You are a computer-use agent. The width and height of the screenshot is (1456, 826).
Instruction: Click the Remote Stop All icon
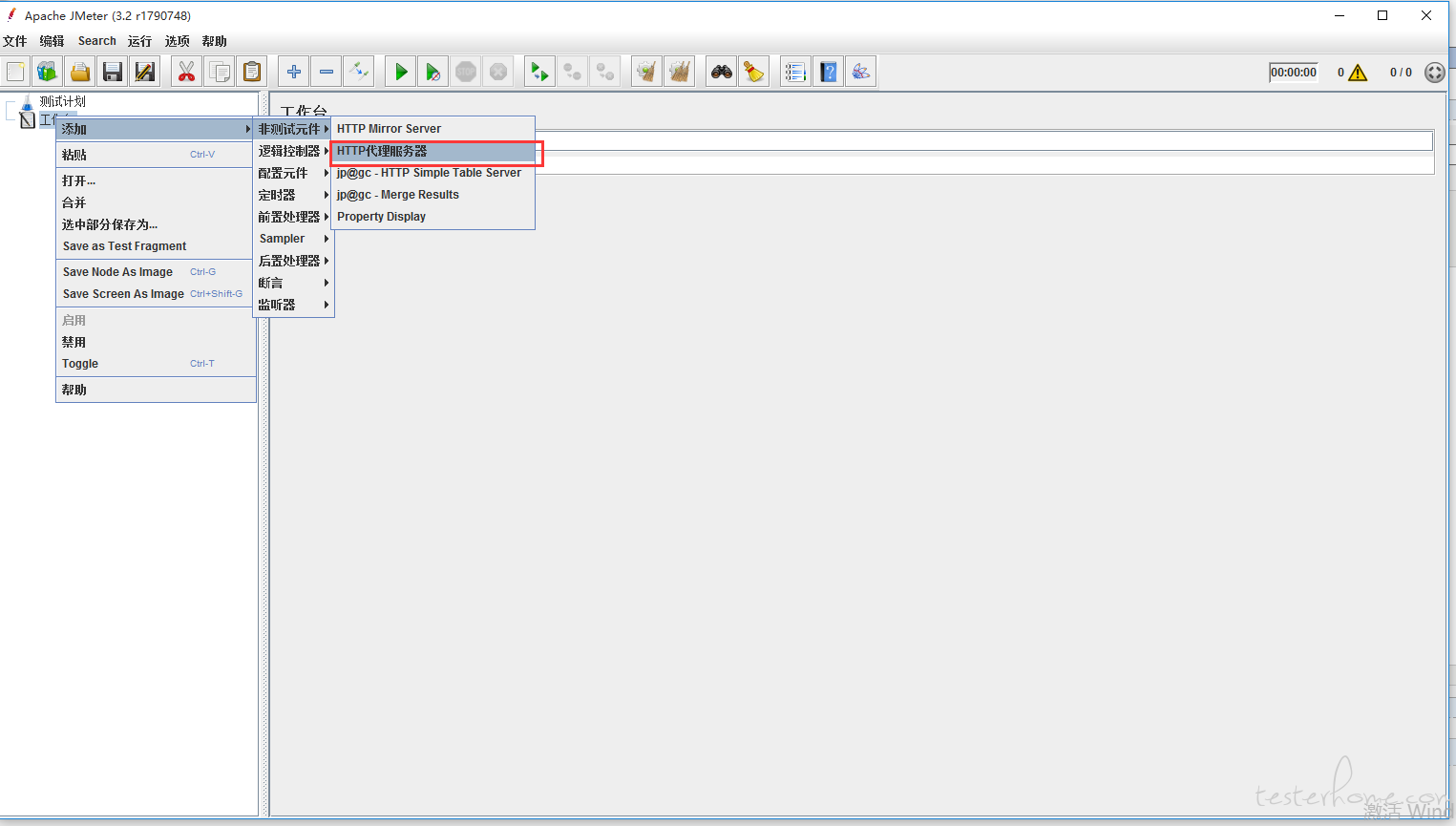[x=573, y=72]
